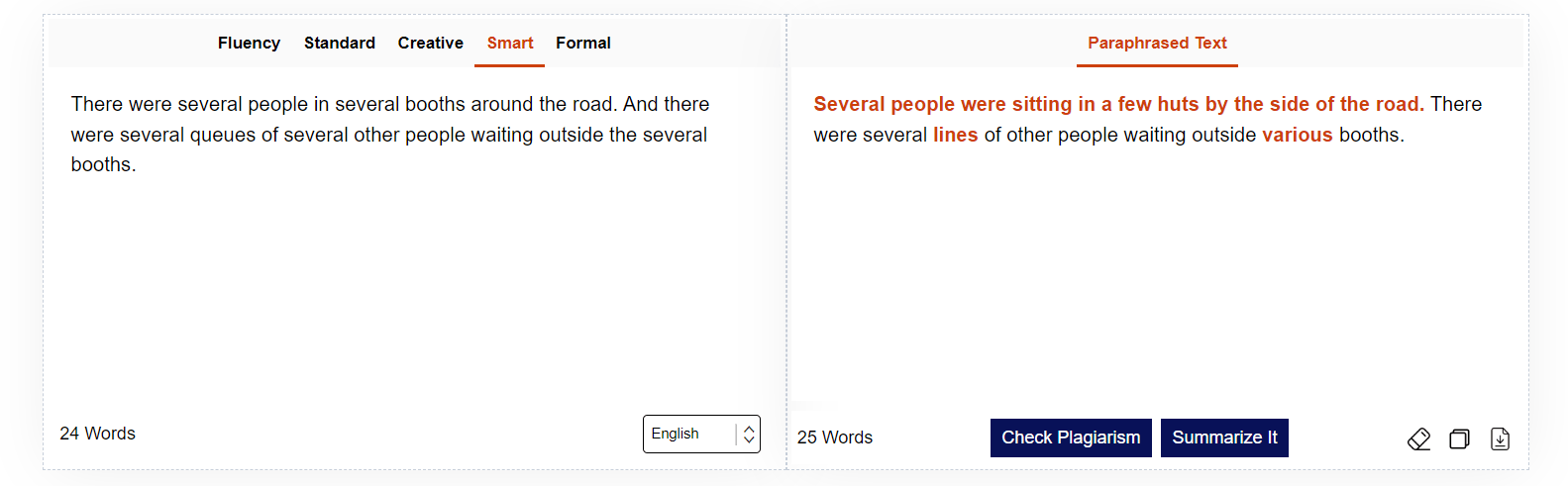Viewport: 1568px width, 486px height.
Task: Click the highlighted word "various" in the output
Action: coord(1297,135)
